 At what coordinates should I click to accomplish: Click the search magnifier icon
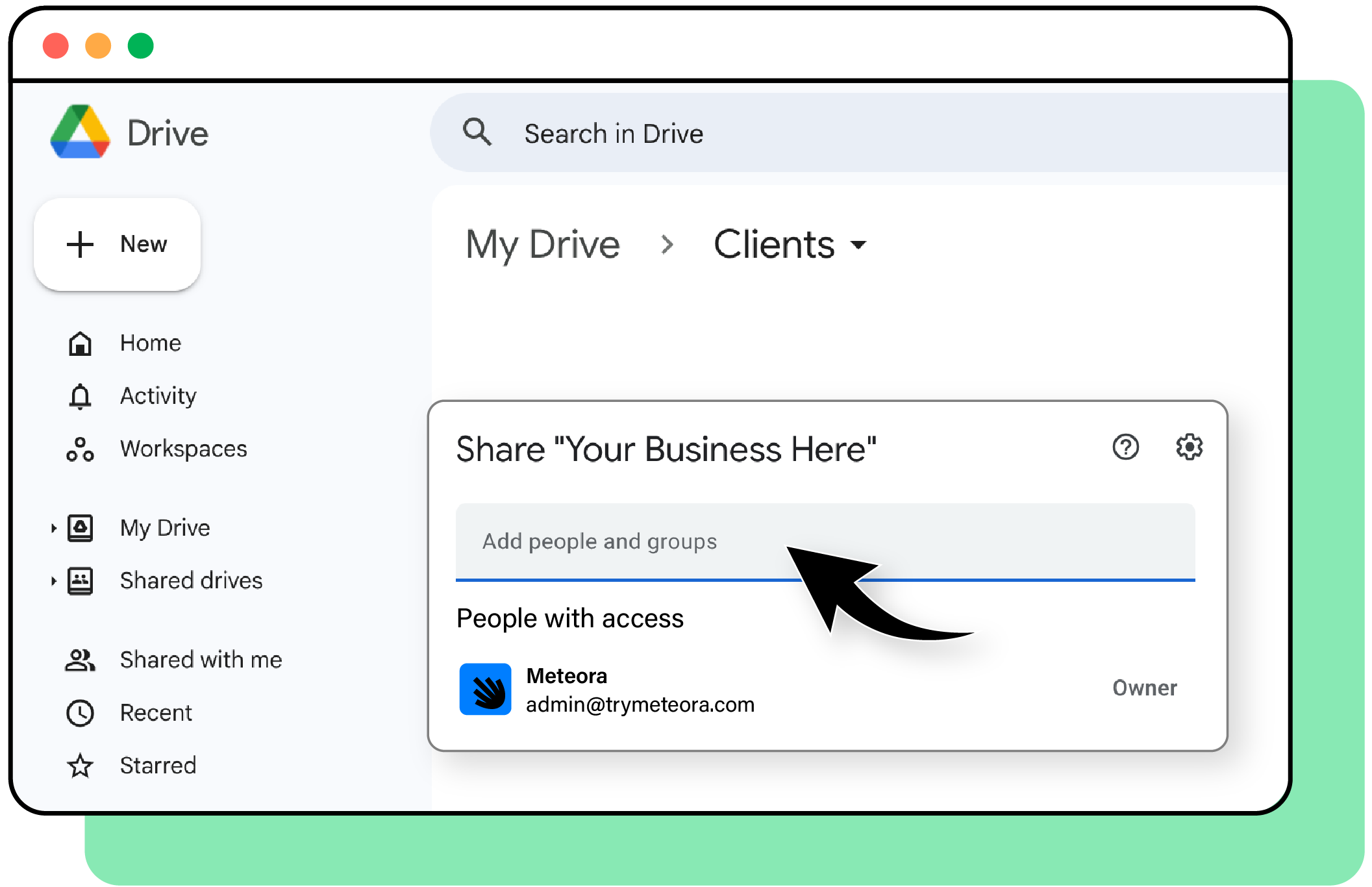(477, 132)
